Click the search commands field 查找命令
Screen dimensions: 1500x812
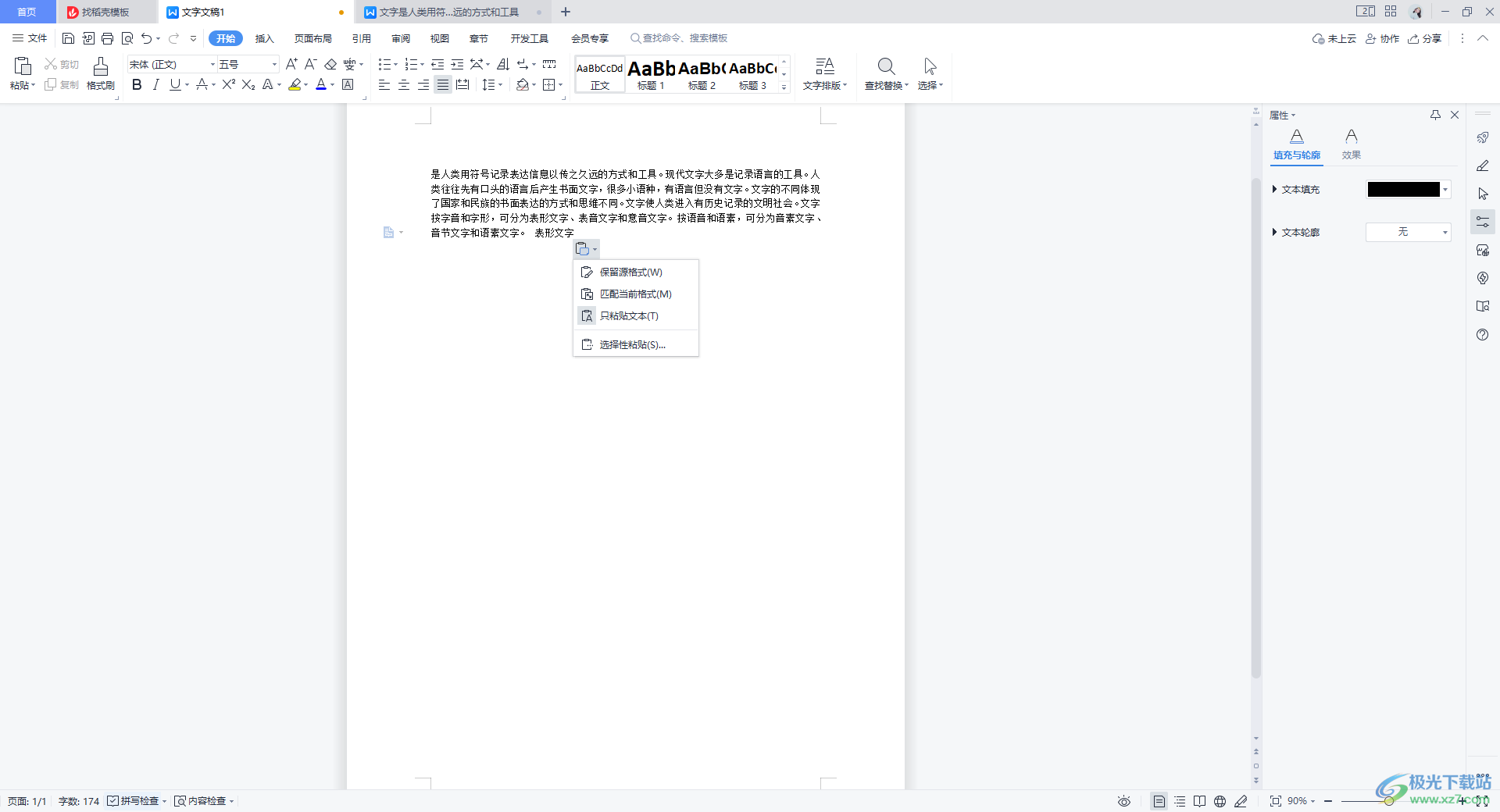(680, 38)
